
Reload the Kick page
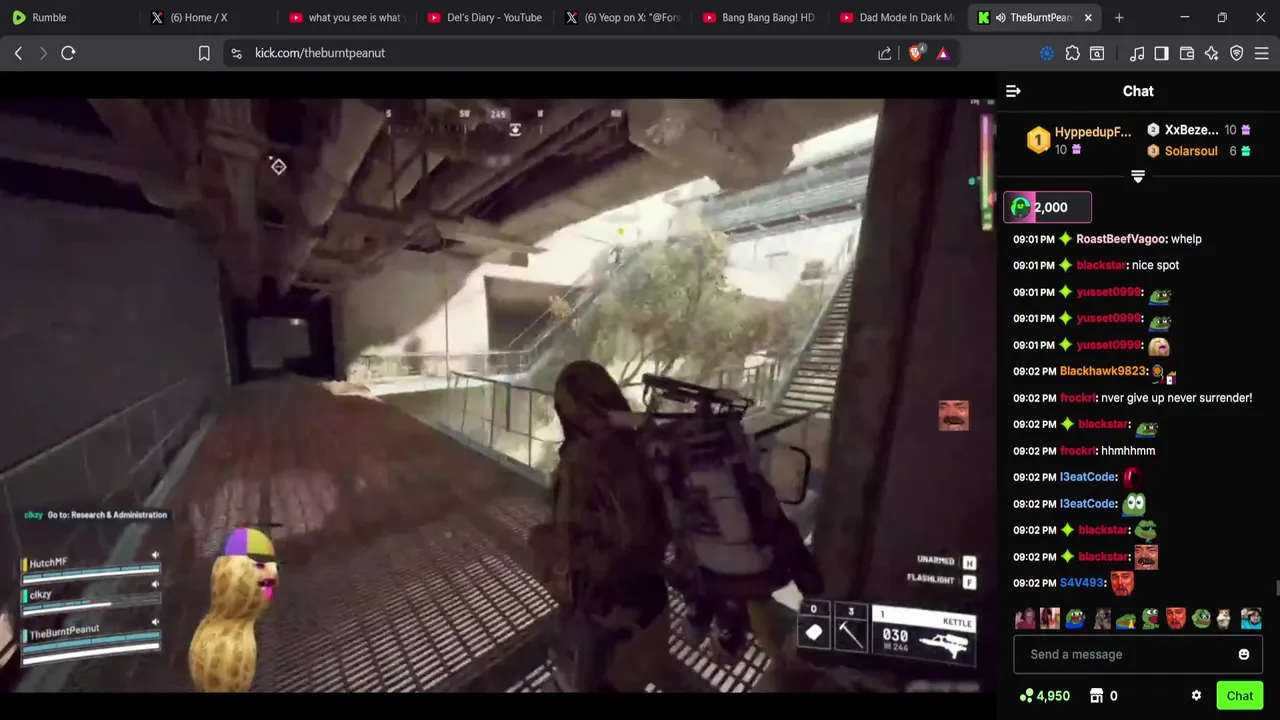point(68,53)
